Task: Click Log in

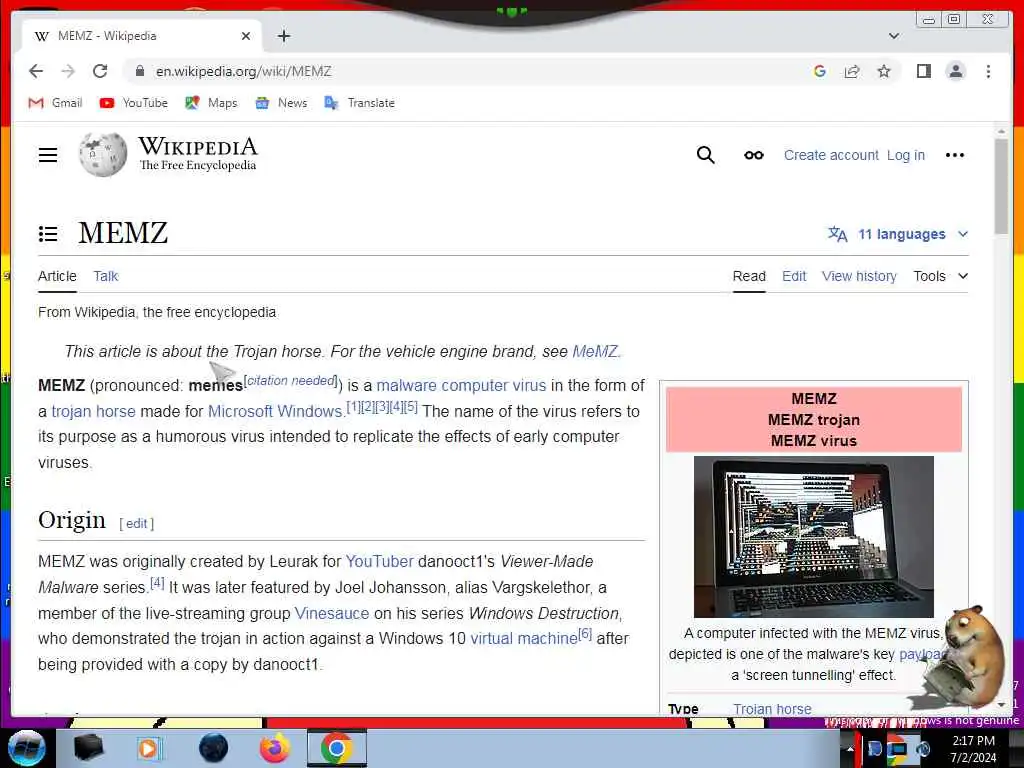Action: point(906,155)
